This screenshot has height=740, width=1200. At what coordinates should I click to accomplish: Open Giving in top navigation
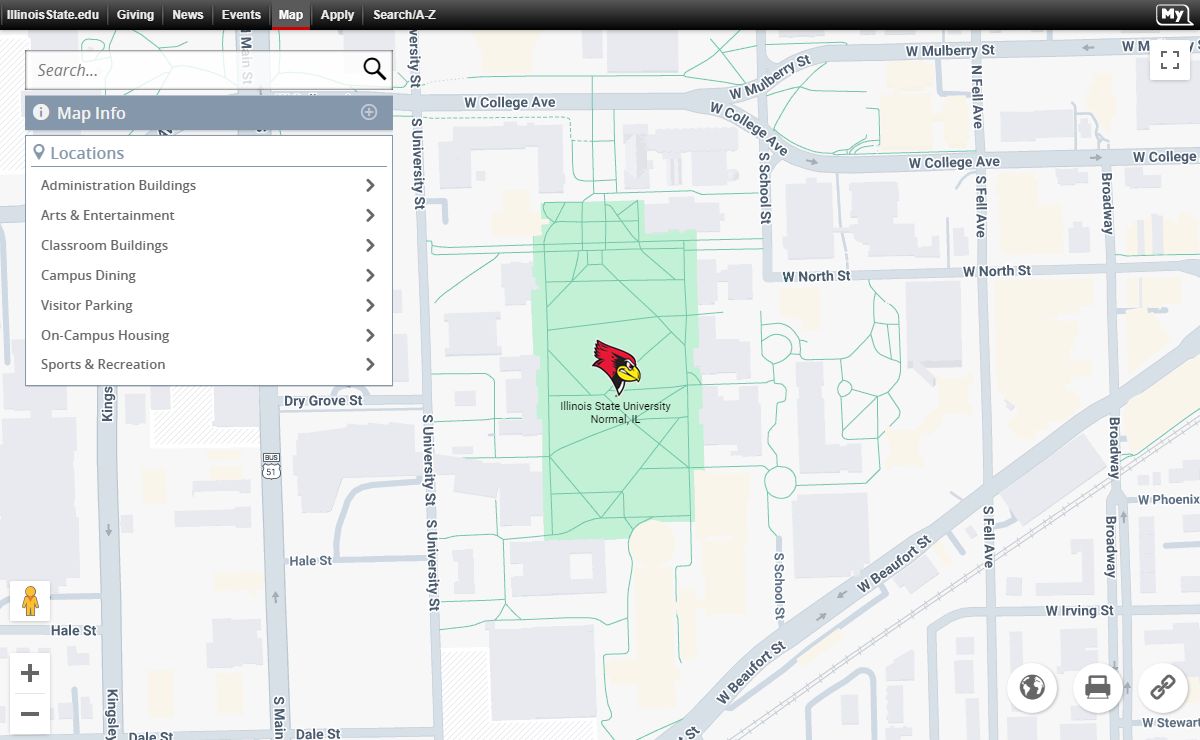point(135,14)
